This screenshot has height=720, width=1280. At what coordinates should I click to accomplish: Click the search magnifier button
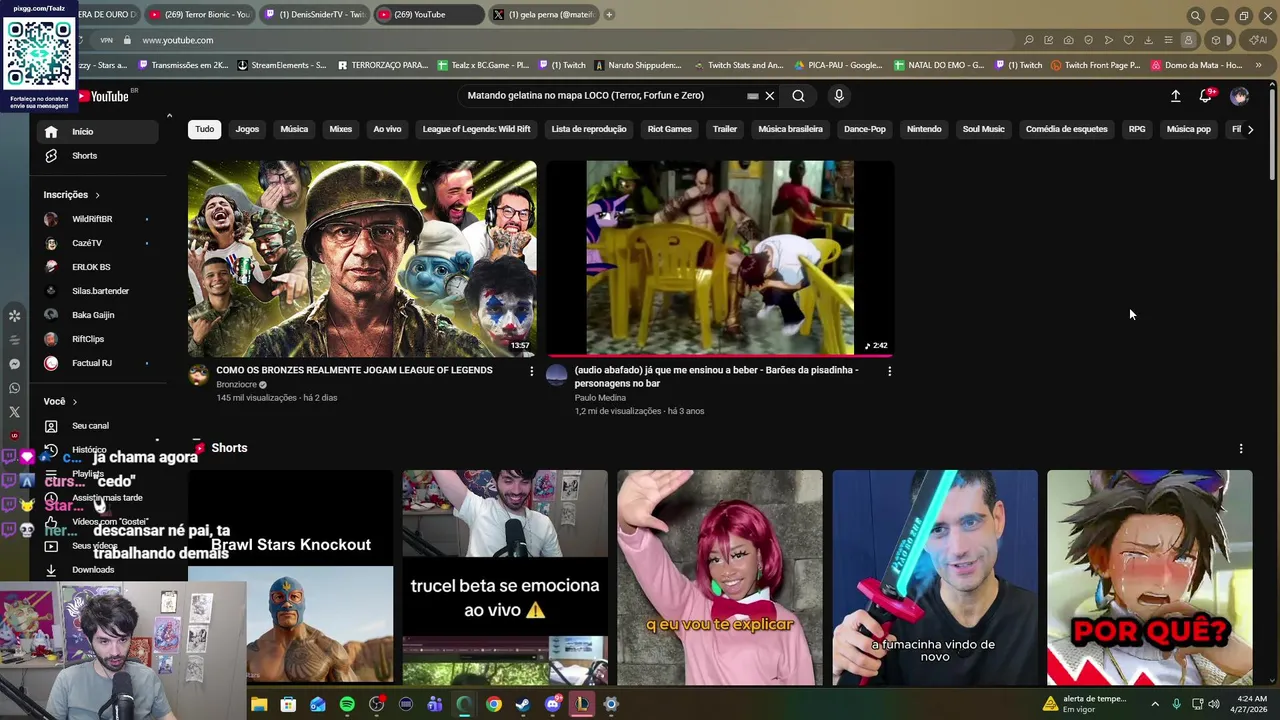(x=798, y=96)
